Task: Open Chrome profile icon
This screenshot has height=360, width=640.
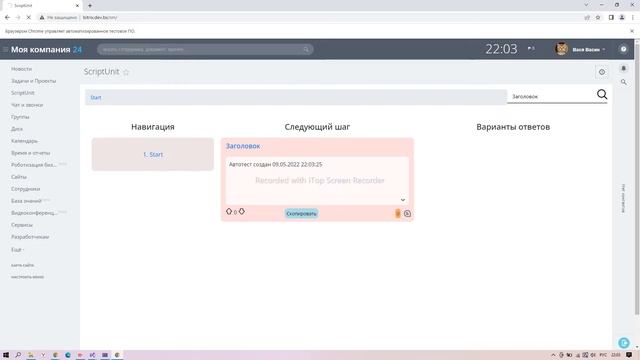Action: [x=622, y=17]
